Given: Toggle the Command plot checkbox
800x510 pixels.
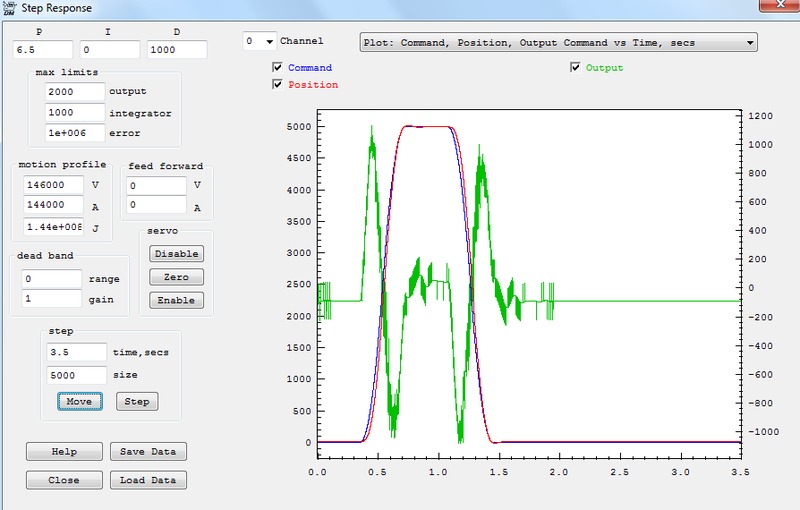Looking at the screenshot, I should 278,68.
